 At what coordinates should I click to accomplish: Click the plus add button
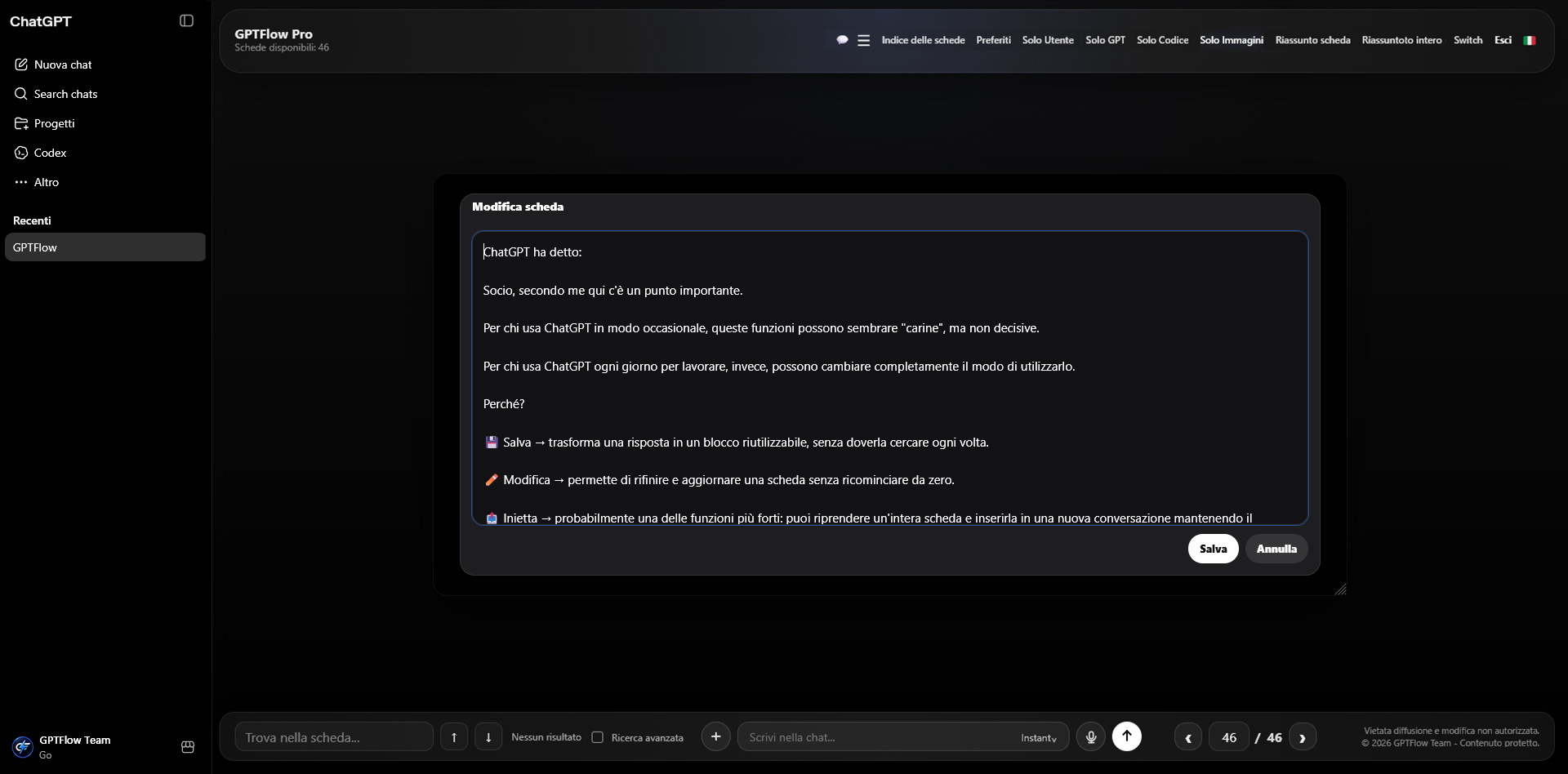[x=715, y=736]
